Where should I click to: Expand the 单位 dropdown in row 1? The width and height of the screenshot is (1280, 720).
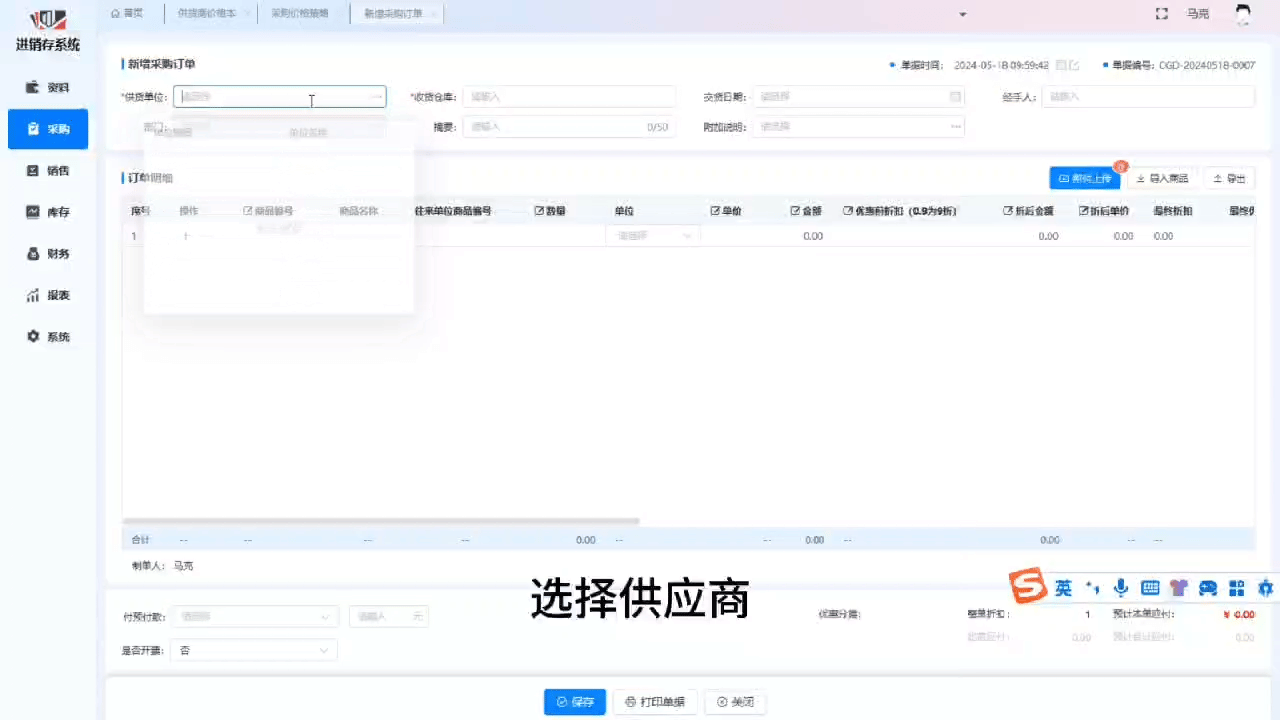pos(653,236)
